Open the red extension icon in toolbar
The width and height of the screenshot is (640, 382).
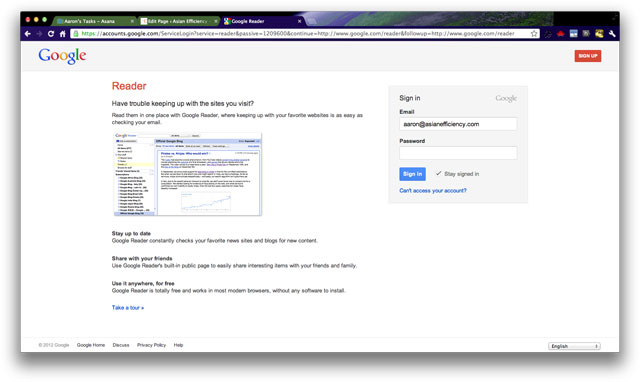click(560, 33)
